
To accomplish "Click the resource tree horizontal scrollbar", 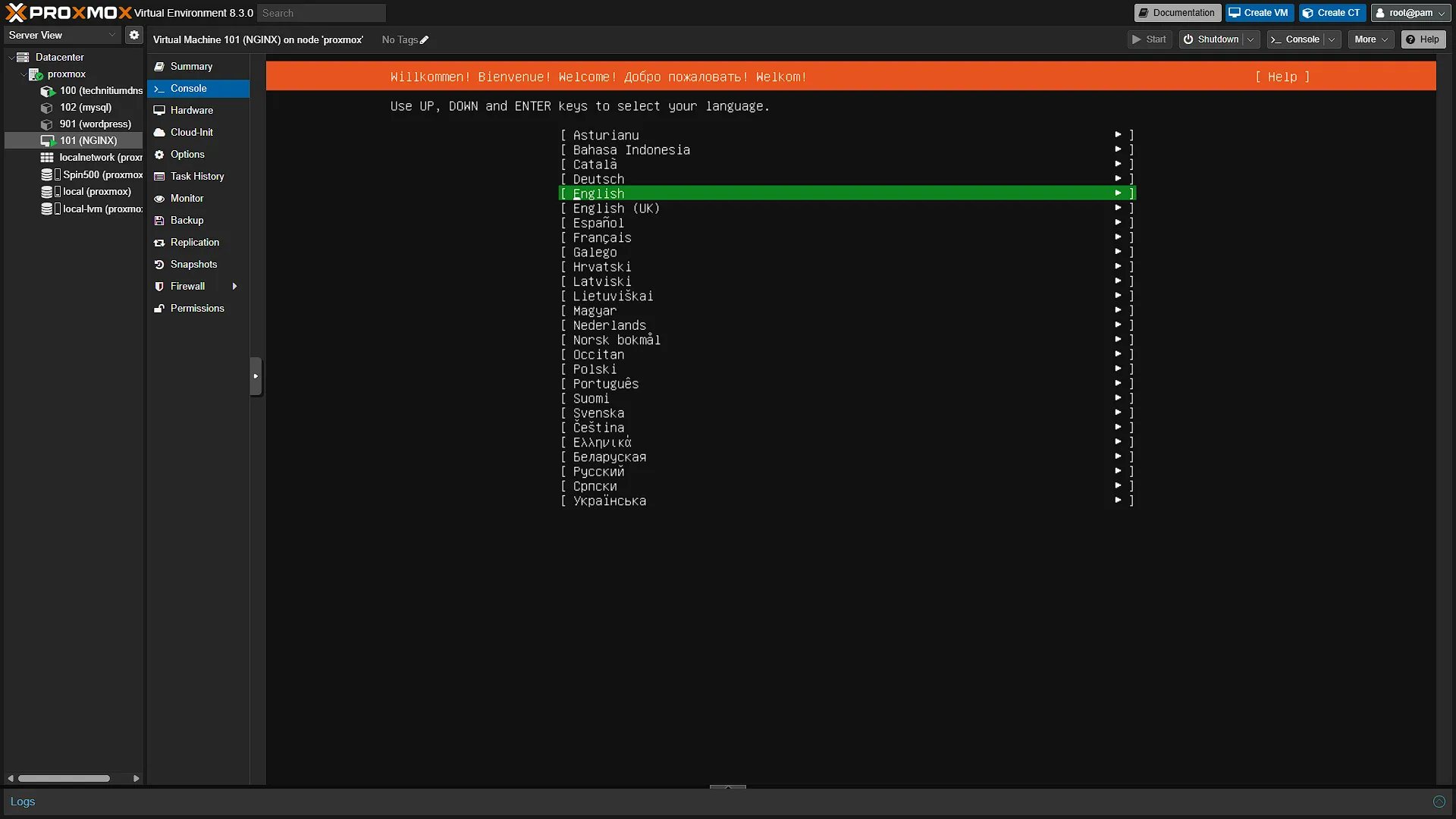I will click(64, 779).
